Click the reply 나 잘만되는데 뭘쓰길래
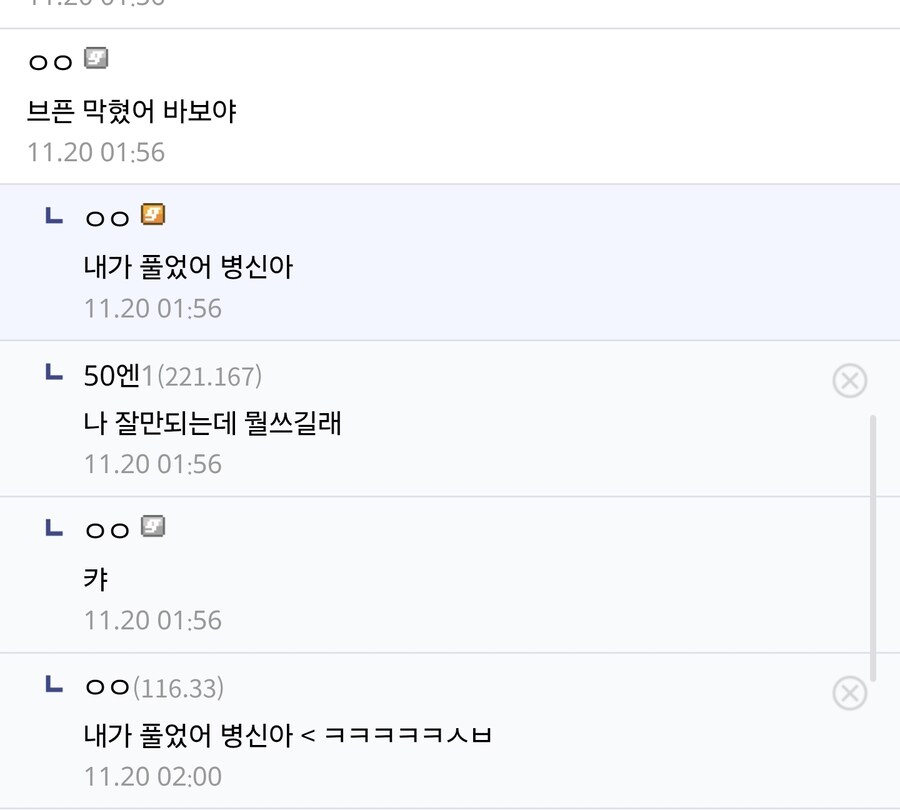This screenshot has height=810, width=900. pos(211,423)
